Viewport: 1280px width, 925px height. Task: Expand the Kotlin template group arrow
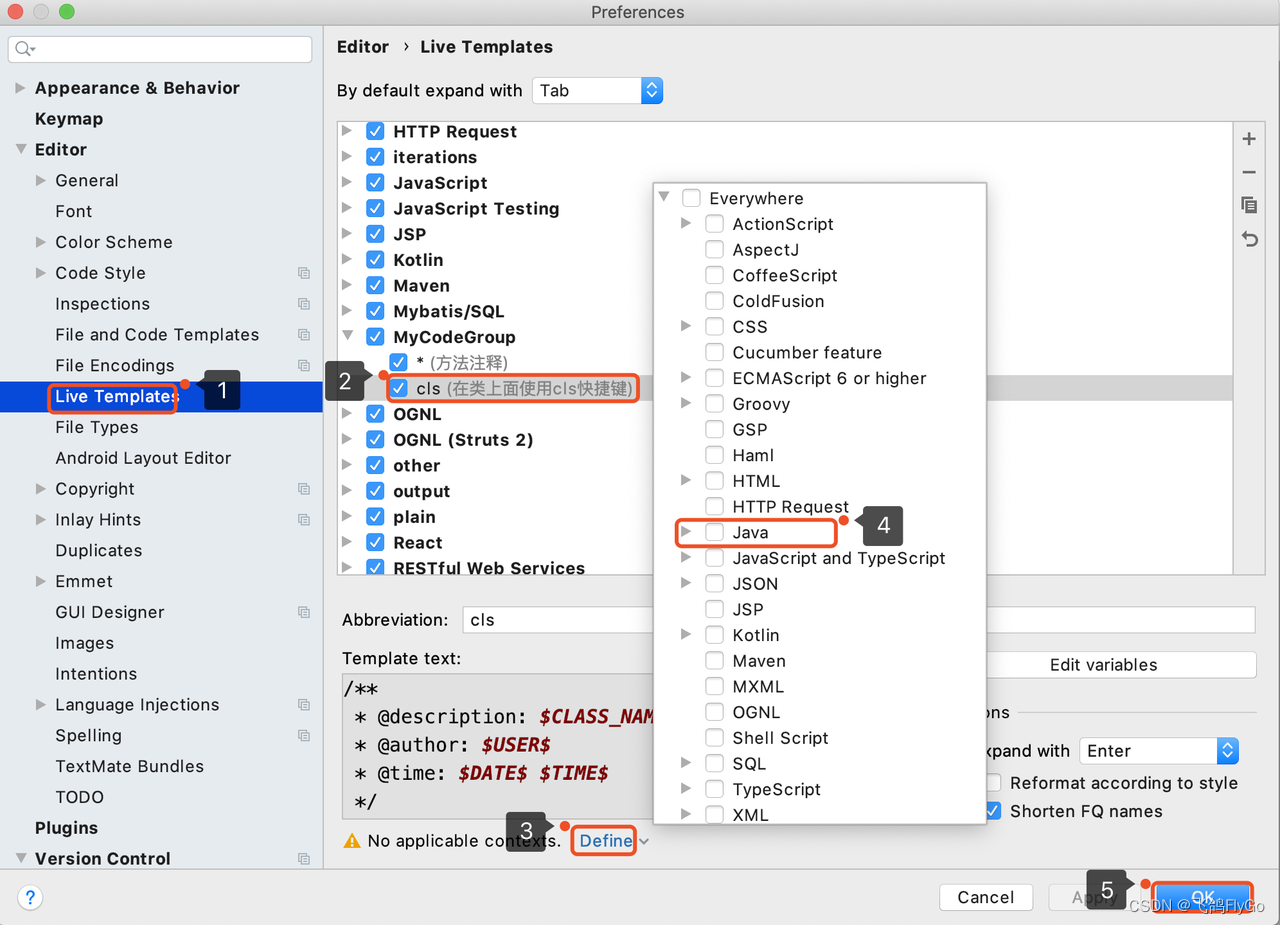click(x=347, y=260)
